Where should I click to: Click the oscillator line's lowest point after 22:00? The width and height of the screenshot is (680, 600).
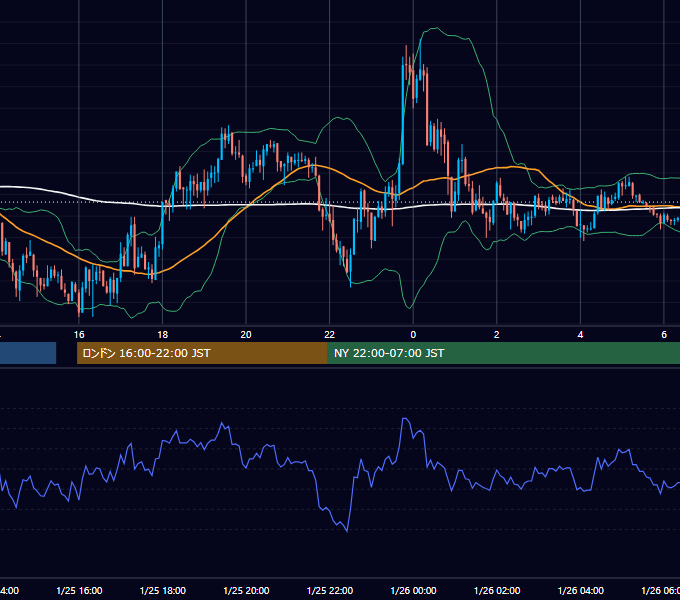tap(347, 531)
